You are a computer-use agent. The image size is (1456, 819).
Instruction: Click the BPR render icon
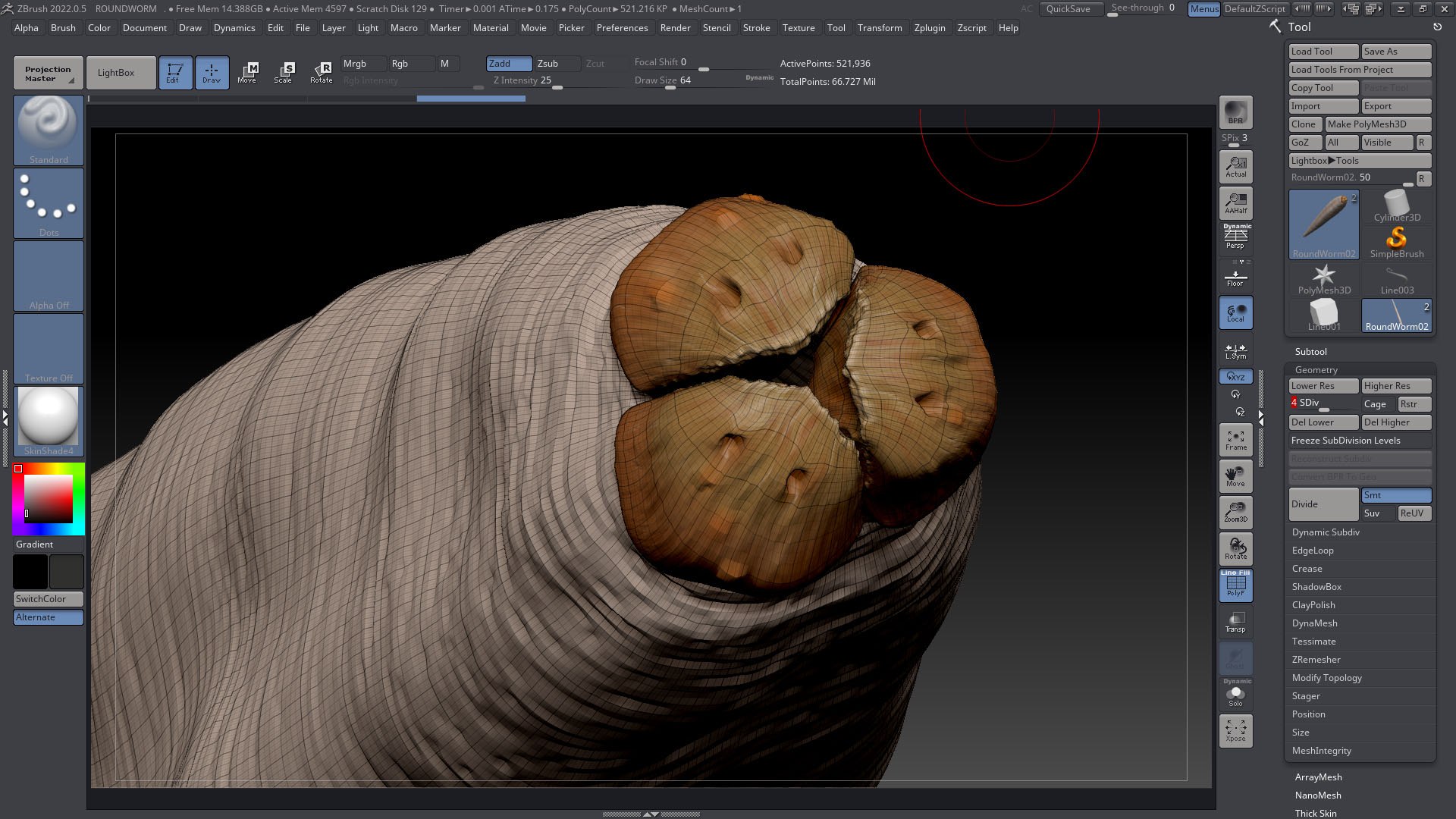click(1235, 112)
